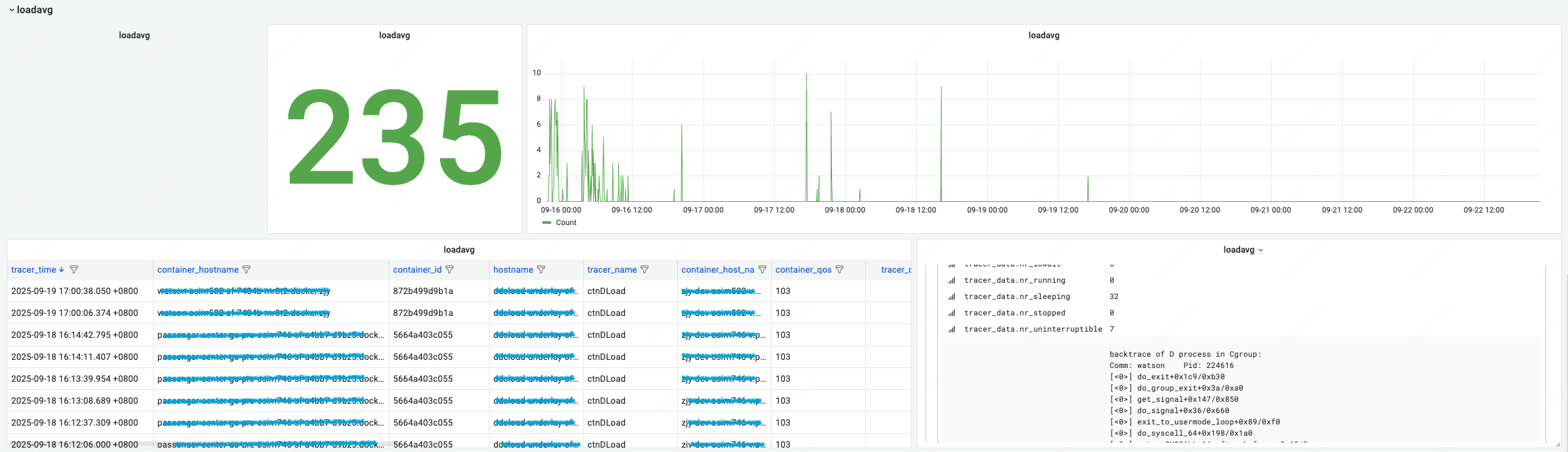The image size is (1568, 452).
Task: Toggle the green Count legend swatch
Action: click(547, 223)
